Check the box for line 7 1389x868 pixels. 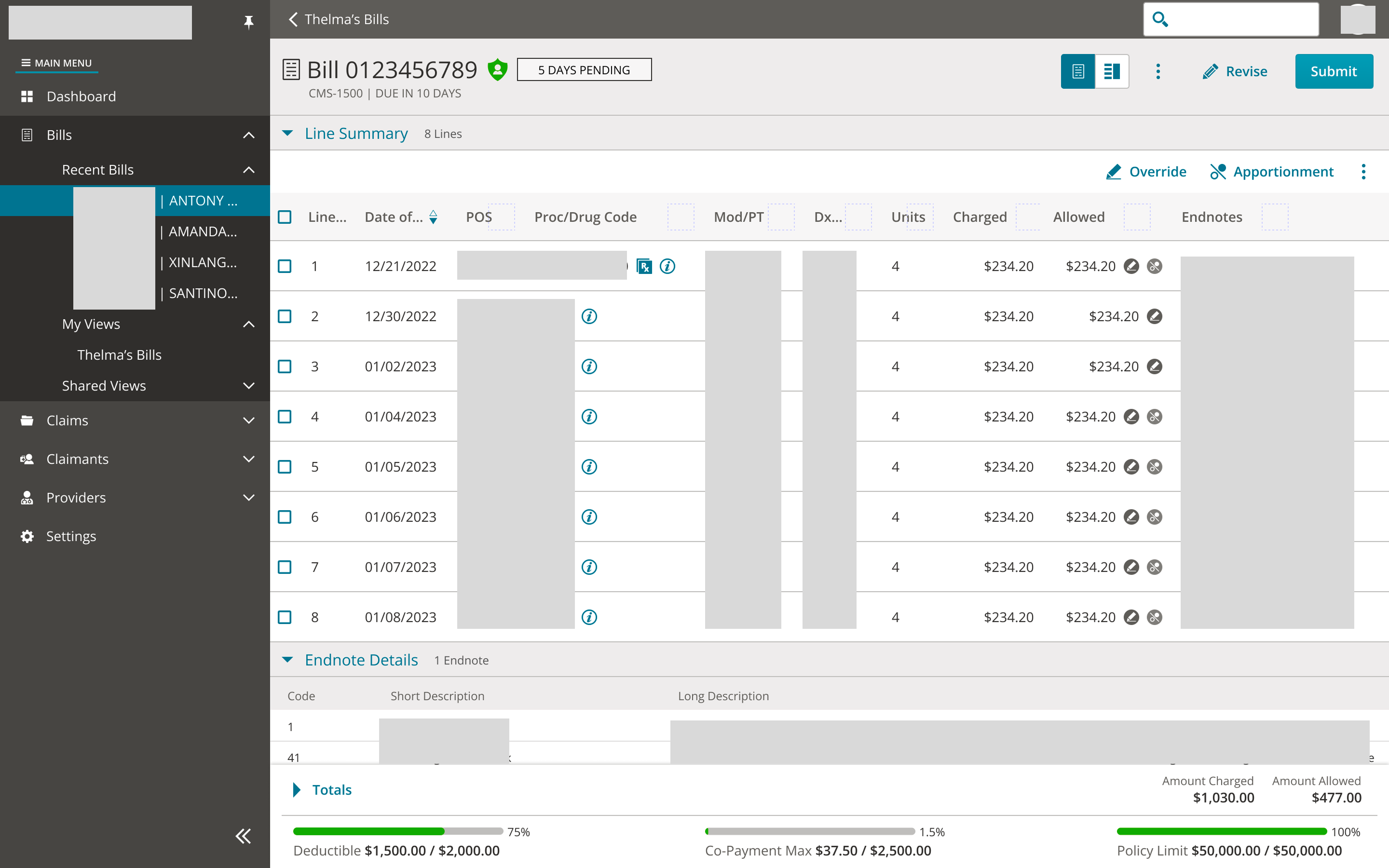coord(285,567)
